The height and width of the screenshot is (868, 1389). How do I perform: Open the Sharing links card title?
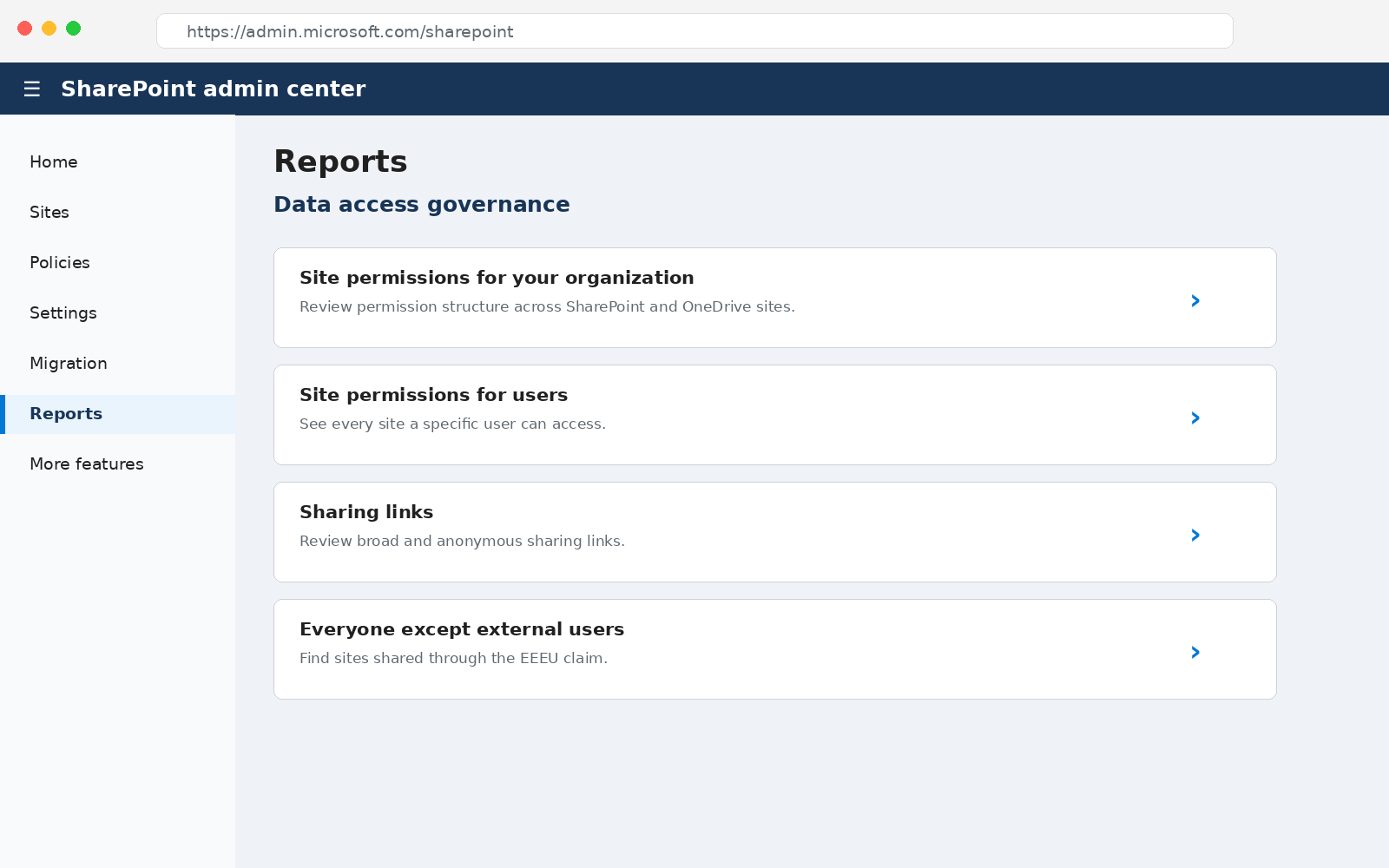pos(366,512)
